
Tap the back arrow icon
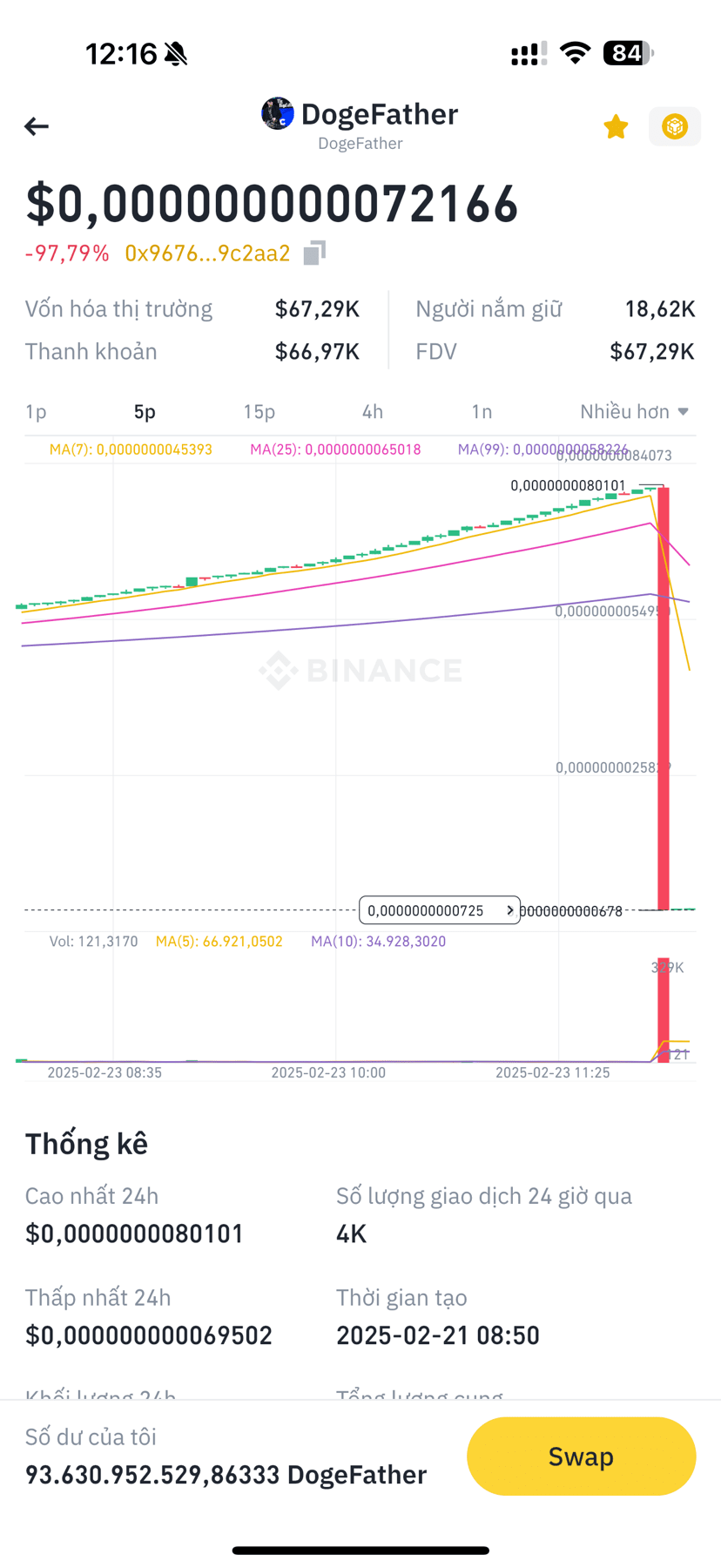[x=36, y=126]
